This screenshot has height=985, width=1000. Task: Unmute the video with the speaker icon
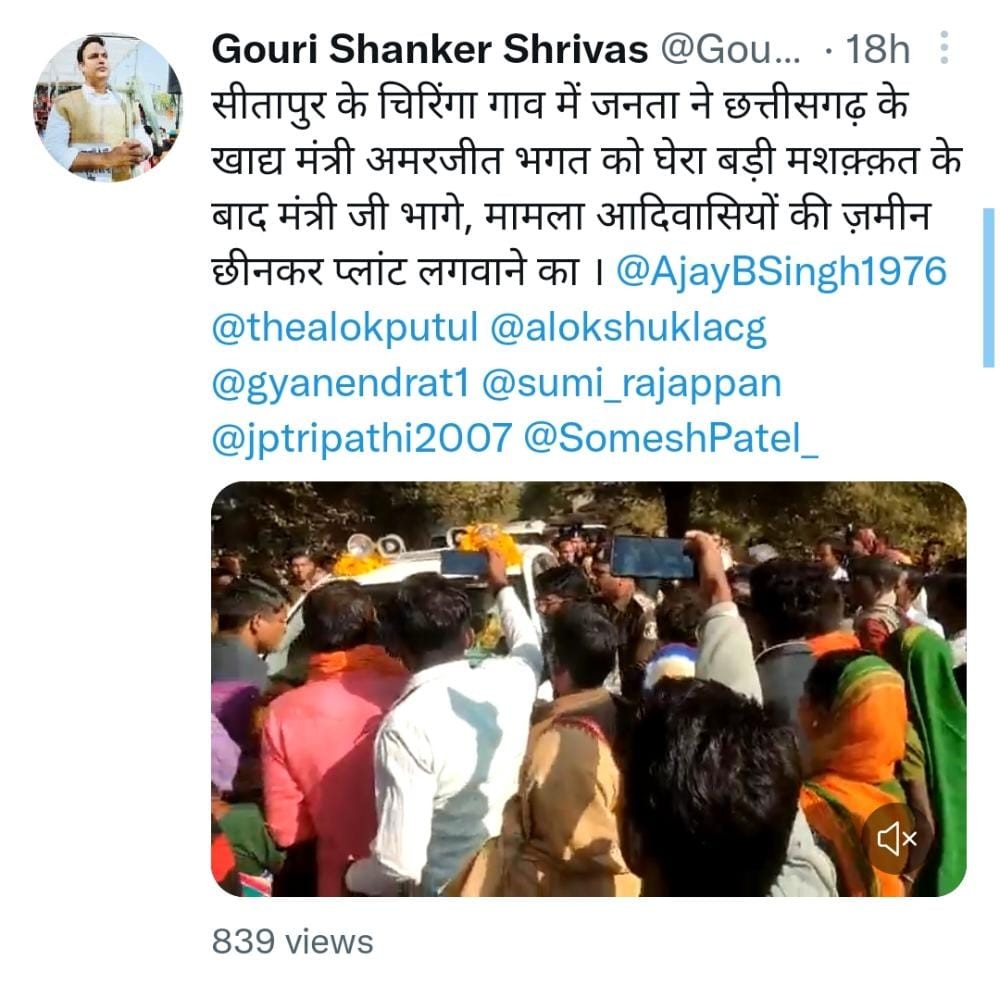pyautogui.click(x=897, y=838)
